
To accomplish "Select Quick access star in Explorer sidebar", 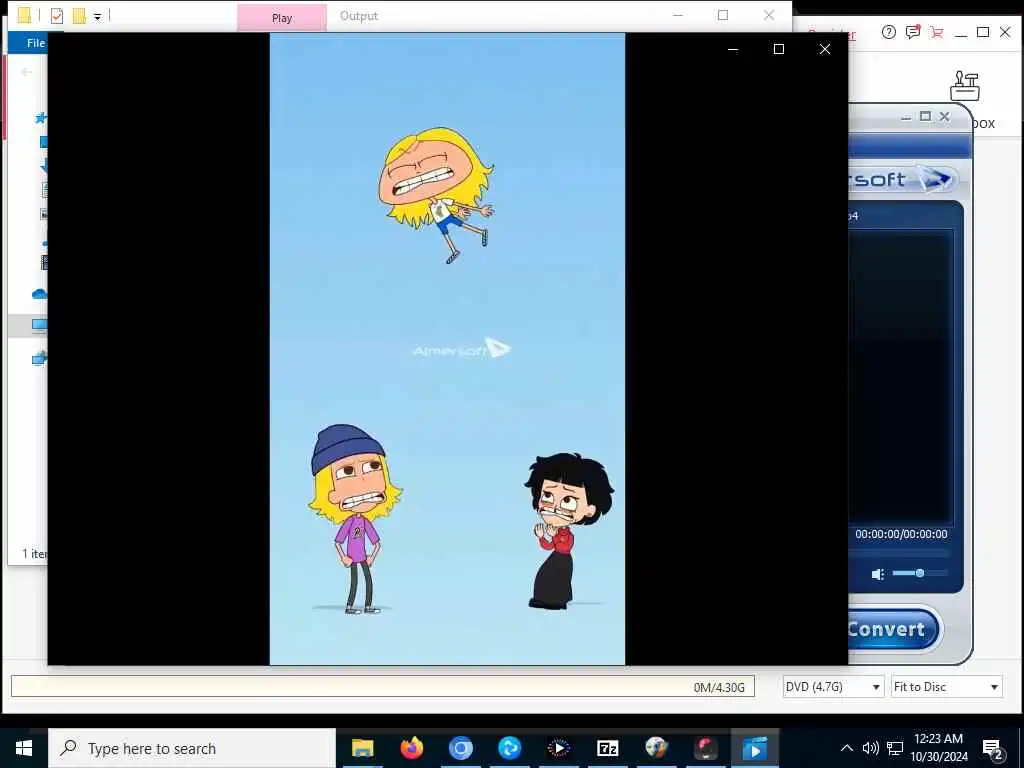I will 40,118.
